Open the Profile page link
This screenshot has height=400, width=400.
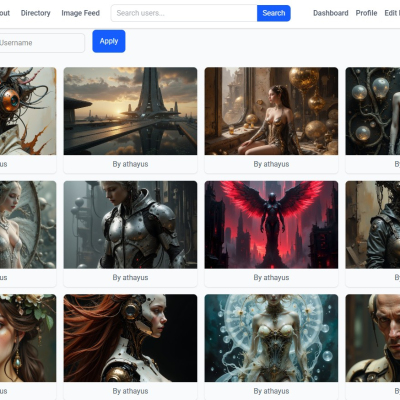(x=366, y=13)
